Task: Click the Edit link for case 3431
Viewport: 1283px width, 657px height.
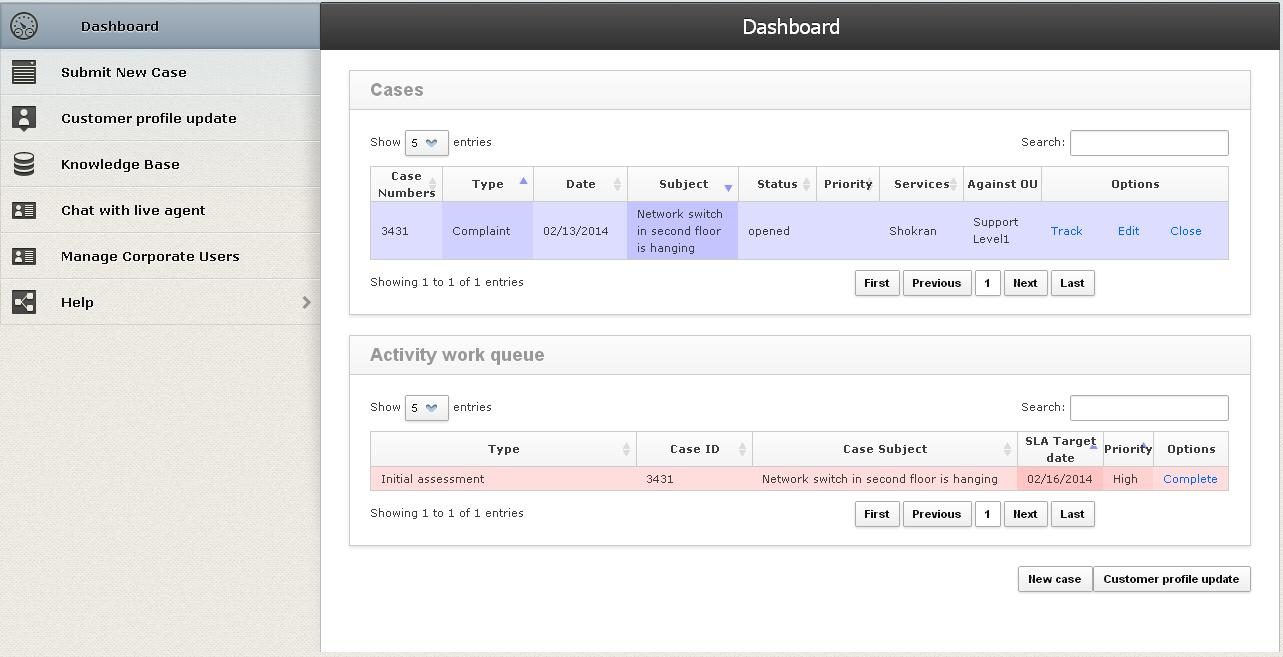Action: click(1128, 231)
